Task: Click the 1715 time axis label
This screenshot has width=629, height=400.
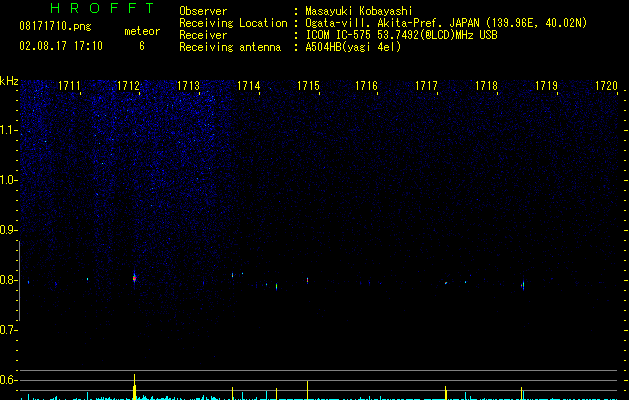Action: pos(308,86)
